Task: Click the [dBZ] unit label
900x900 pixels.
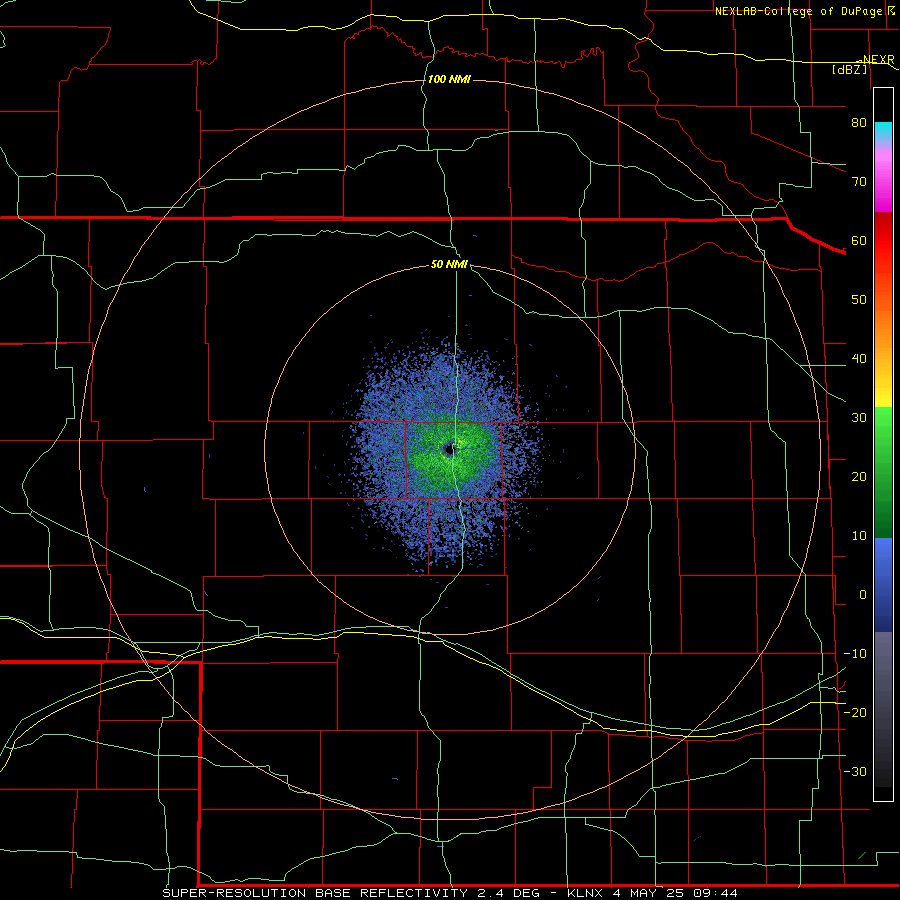Action: [850, 69]
